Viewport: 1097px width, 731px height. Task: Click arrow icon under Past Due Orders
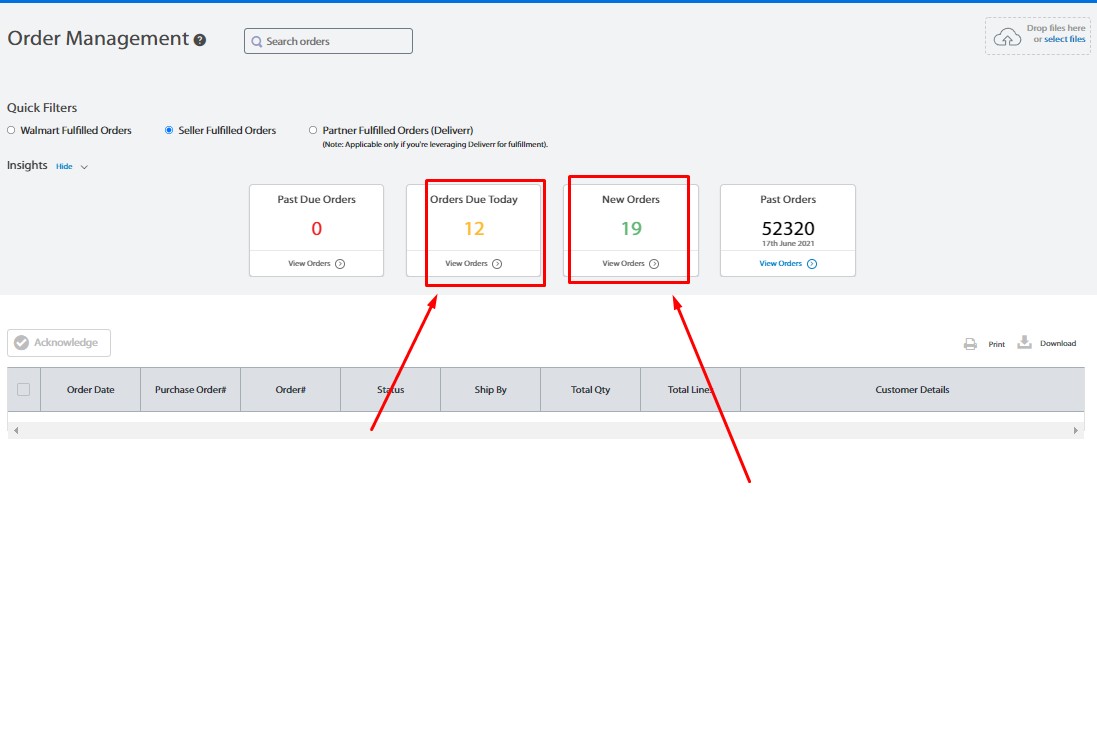click(x=340, y=264)
